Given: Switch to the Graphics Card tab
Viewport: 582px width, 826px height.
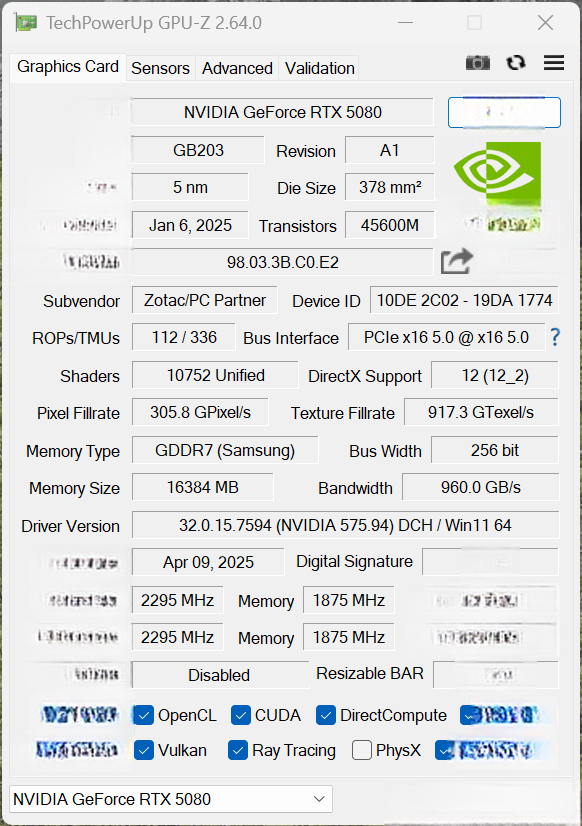Looking at the screenshot, I should coord(68,67).
